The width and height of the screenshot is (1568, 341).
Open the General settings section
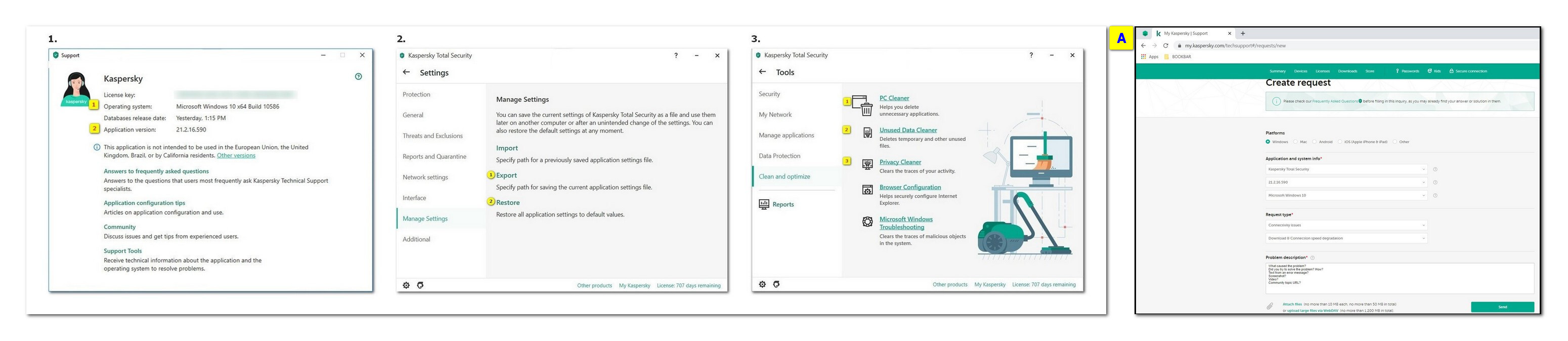(x=413, y=115)
